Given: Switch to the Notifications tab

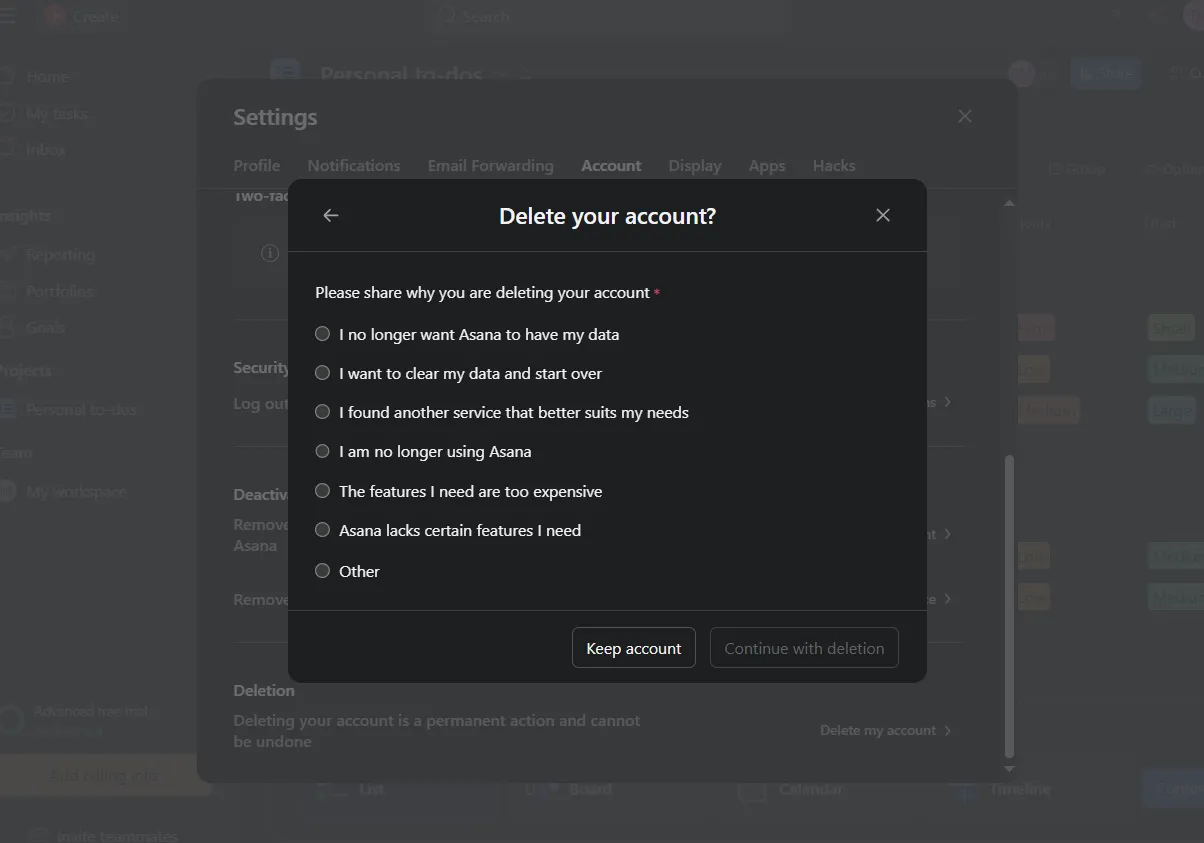Looking at the screenshot, I should [x=354, y=166].
